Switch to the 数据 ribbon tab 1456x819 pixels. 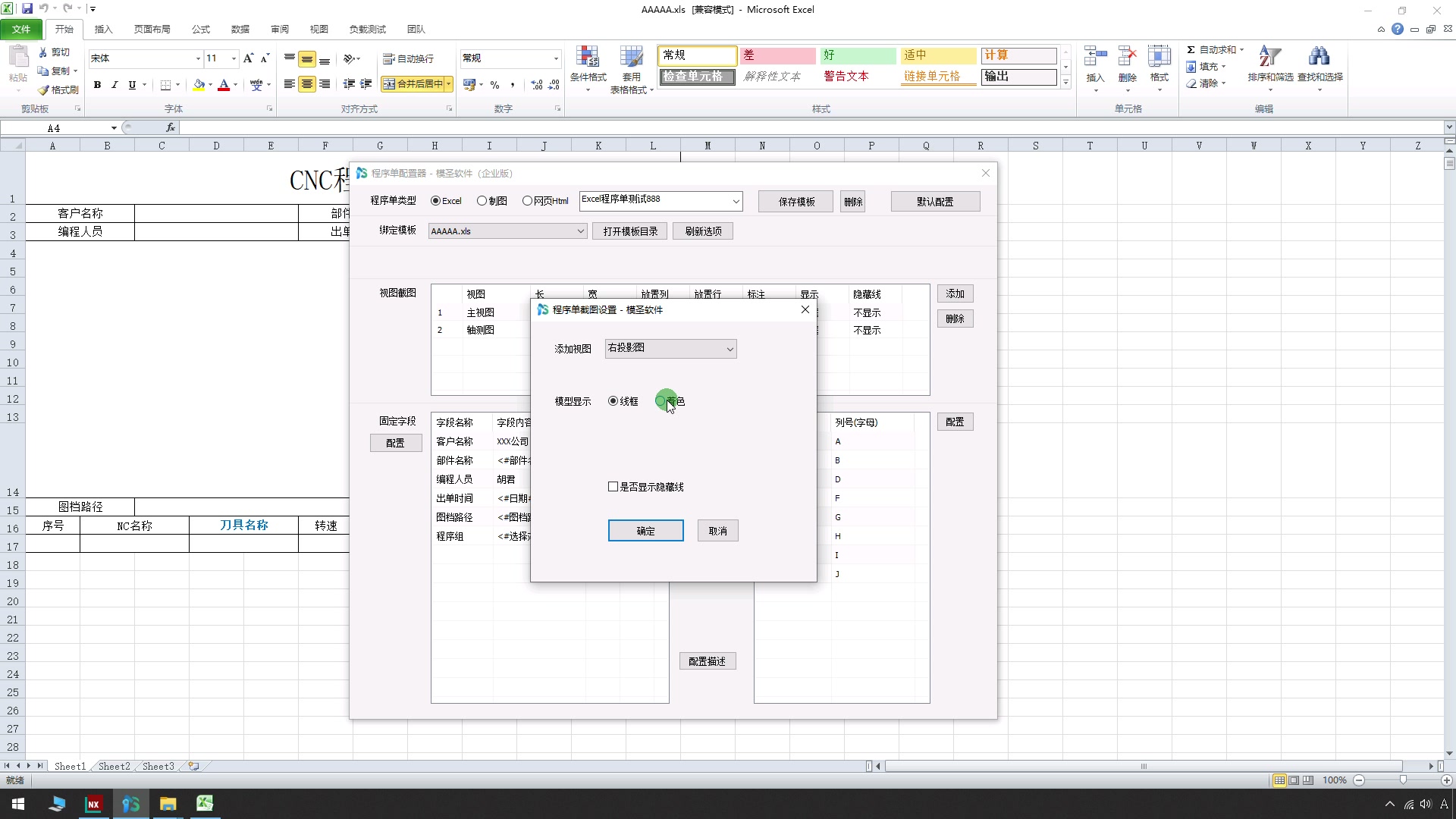[240, 30]
